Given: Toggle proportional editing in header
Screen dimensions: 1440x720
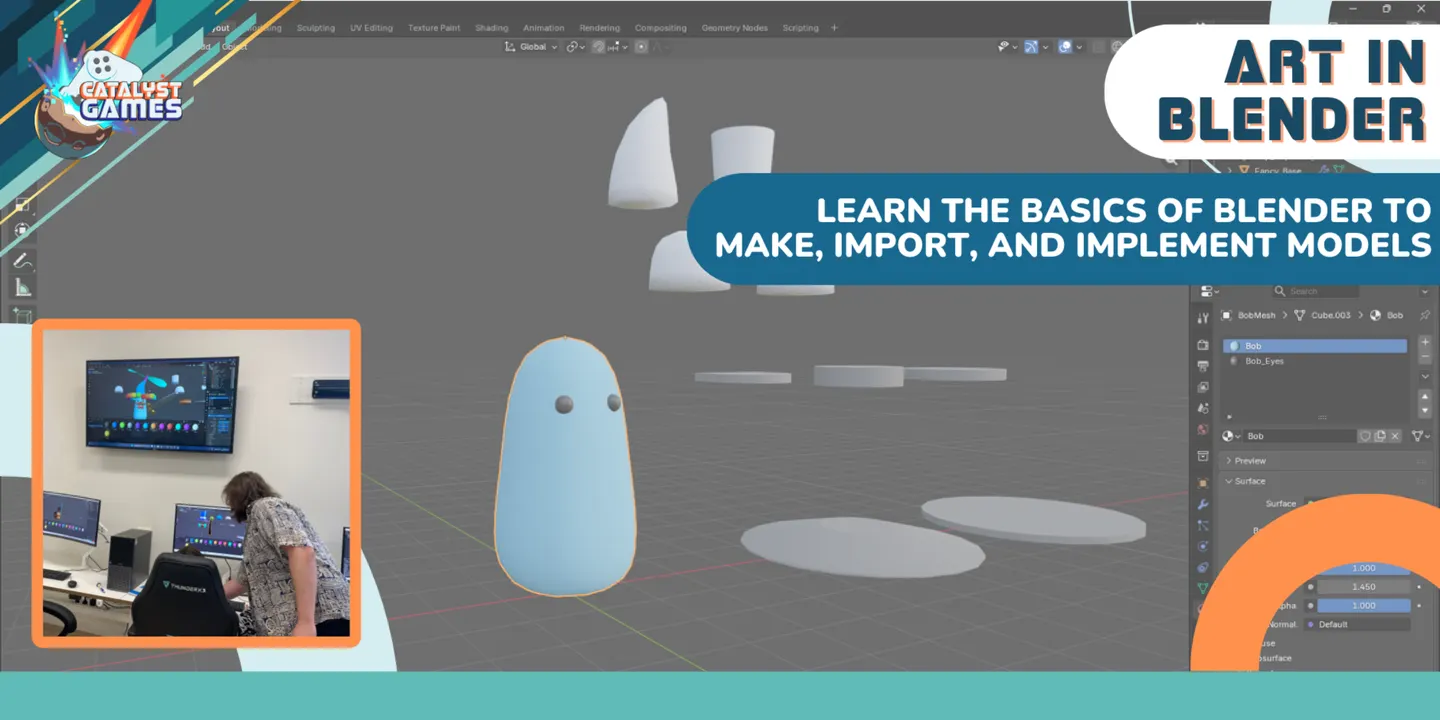Looking at the screenshot, I should pos(641,46).
